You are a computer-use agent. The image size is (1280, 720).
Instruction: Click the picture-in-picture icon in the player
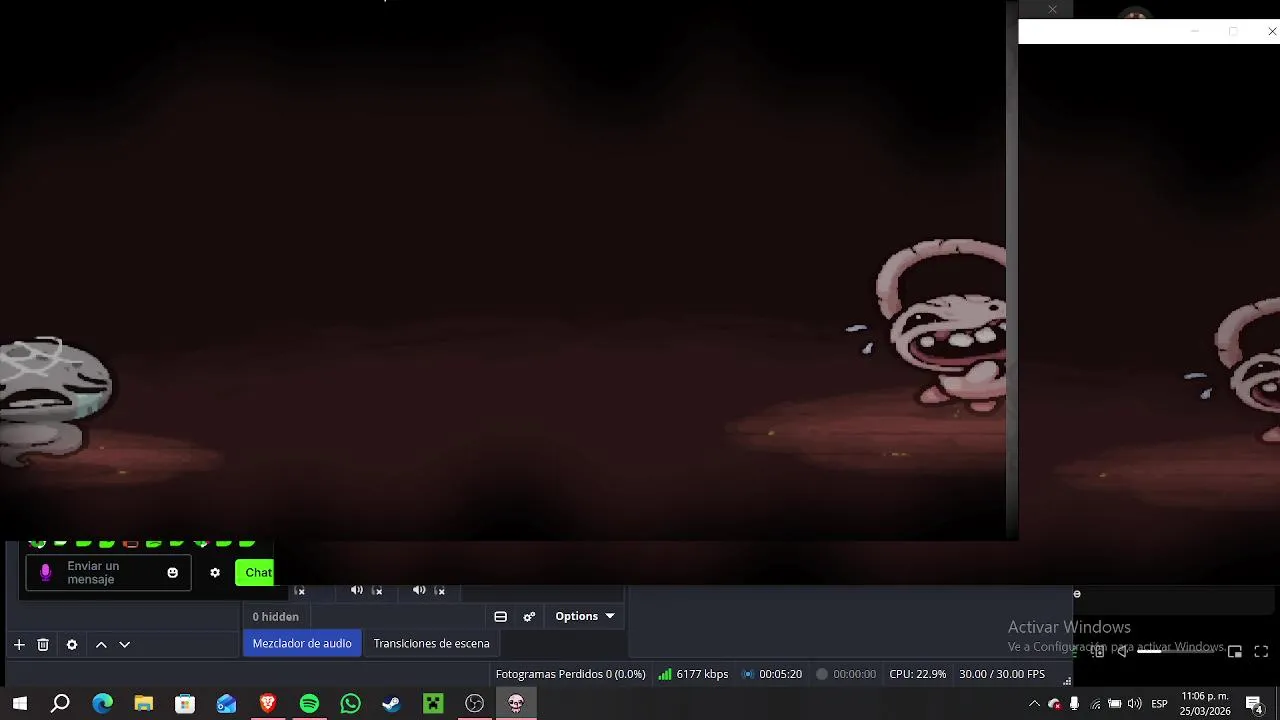(1235, 651)
